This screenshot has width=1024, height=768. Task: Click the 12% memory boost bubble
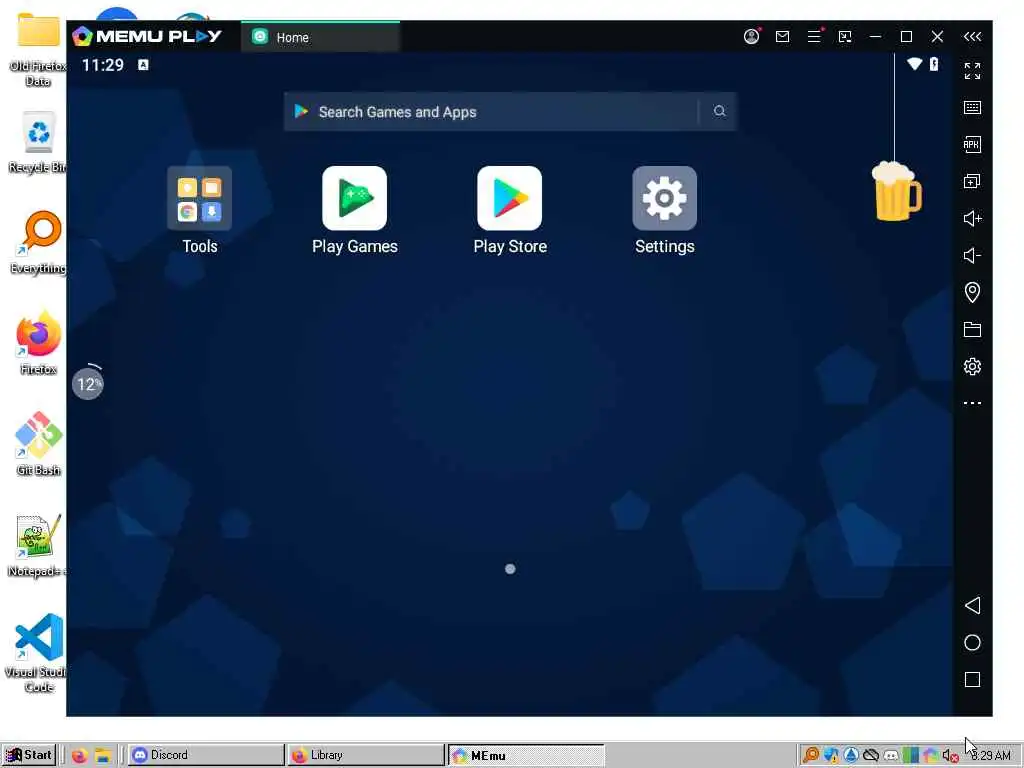click(88, 383)
